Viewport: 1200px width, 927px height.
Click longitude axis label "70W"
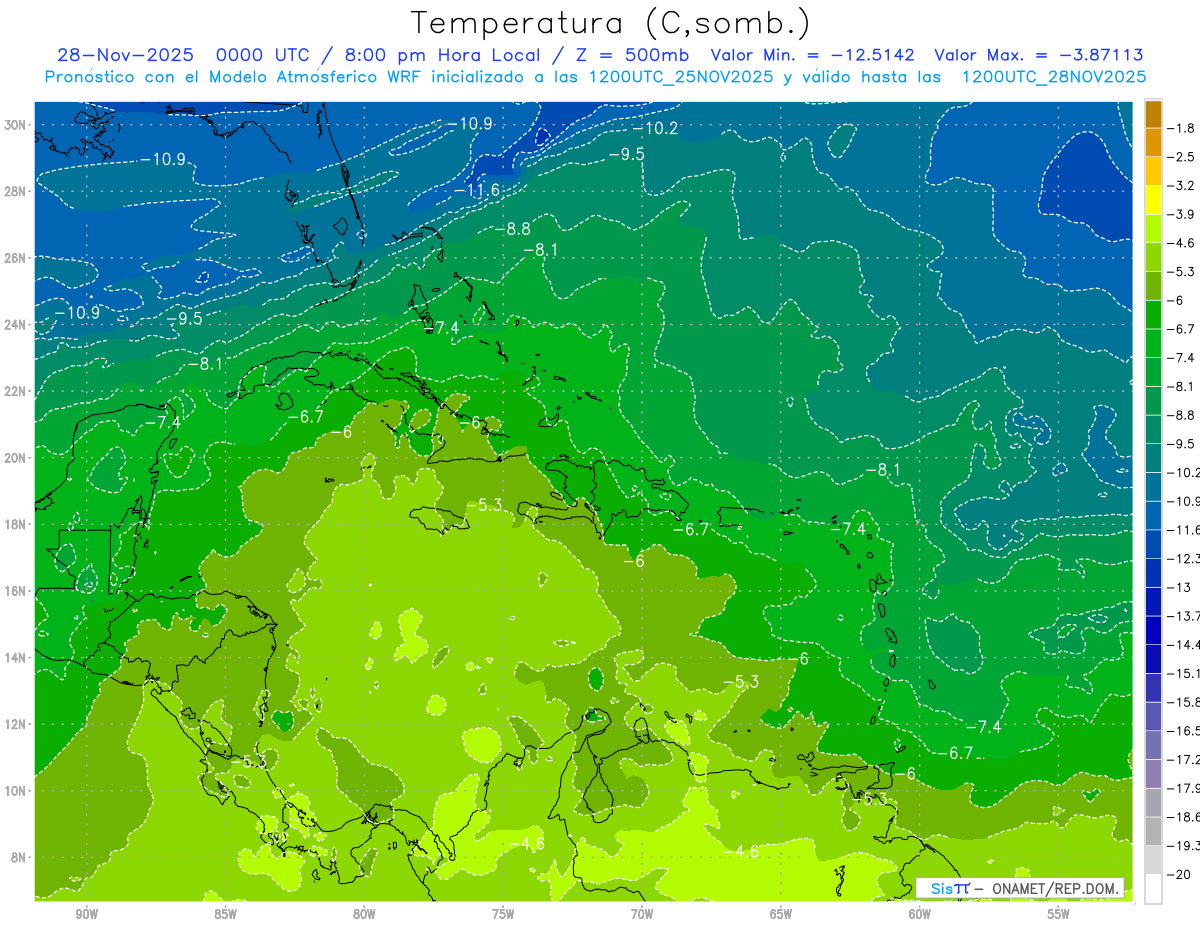point(642,914)
